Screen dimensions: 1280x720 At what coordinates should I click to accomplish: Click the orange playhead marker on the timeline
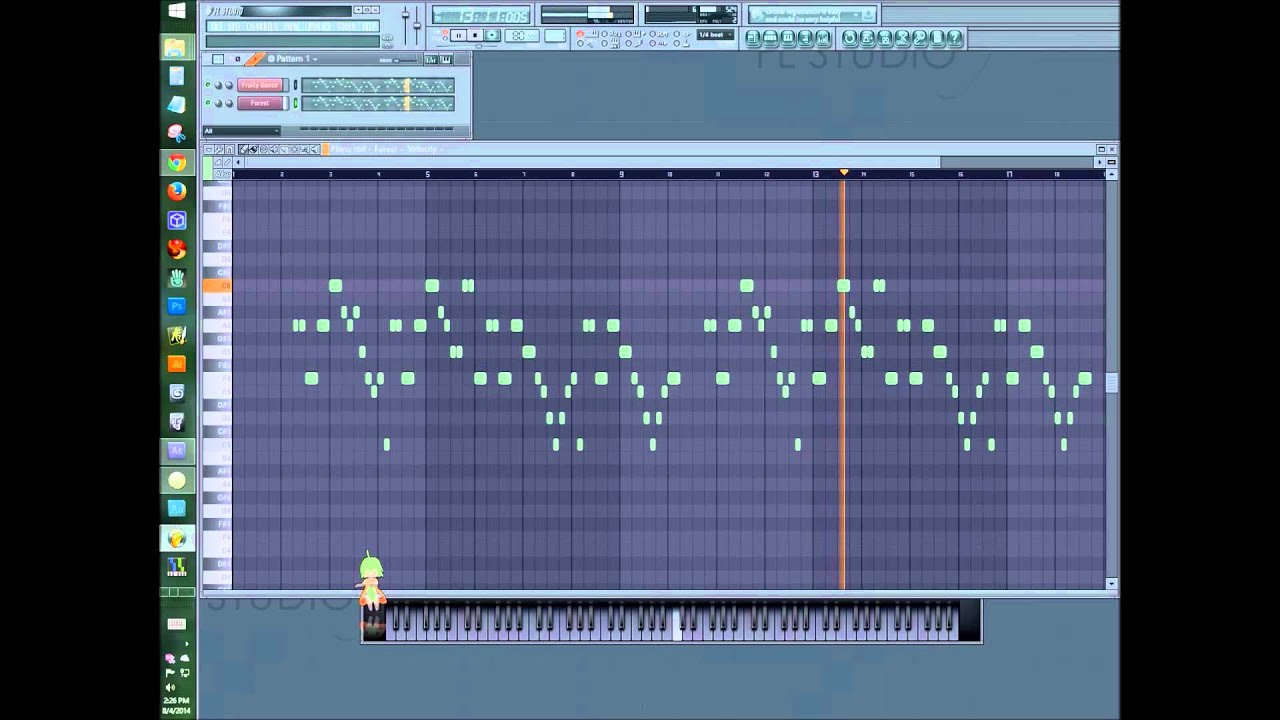pyautogui.click(x=844, y=173)
